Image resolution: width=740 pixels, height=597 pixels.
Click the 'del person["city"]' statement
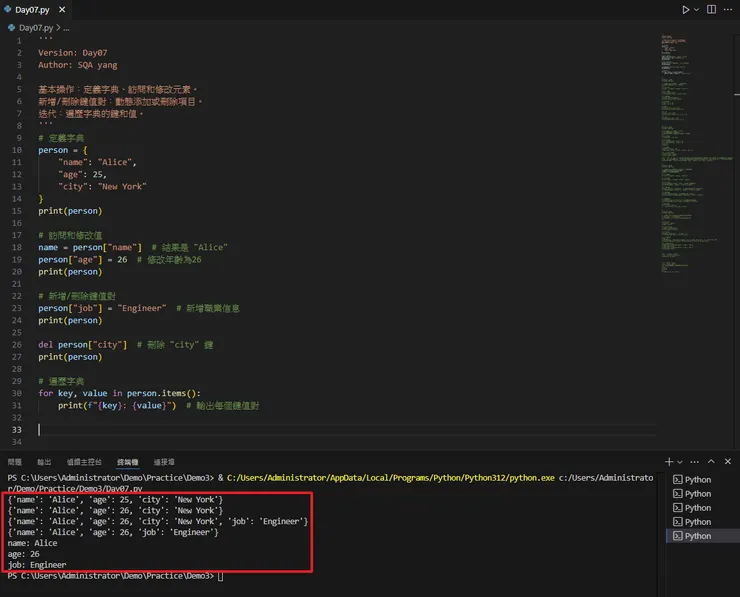pos(83,345)
